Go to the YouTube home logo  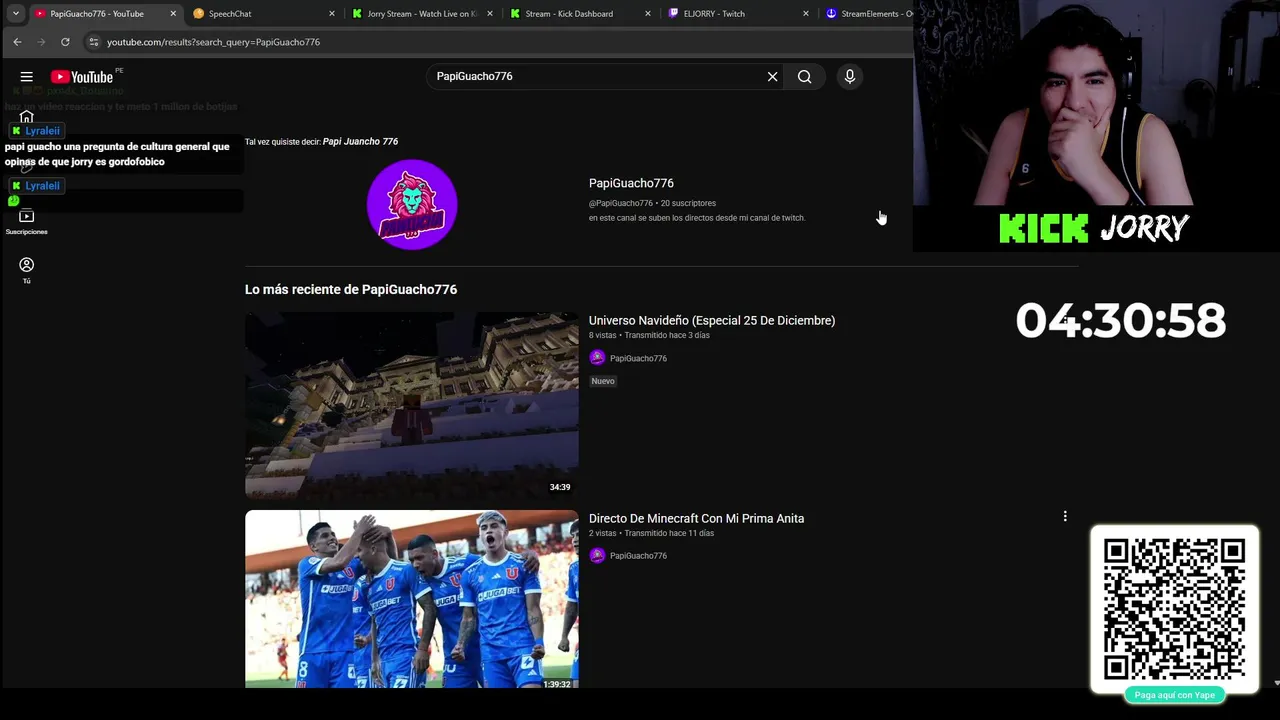(82, 77)
